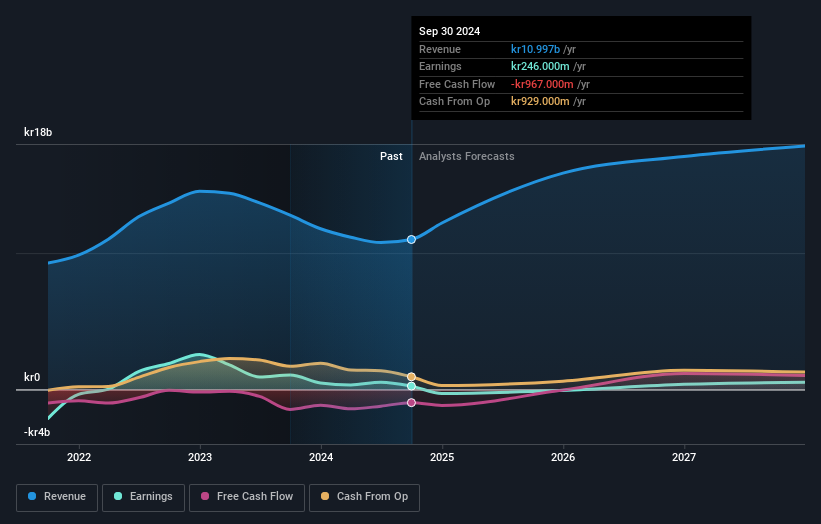Screen dimensions: 821x524
Task: Click the Earnings data point marker
Action: (412, 386)
